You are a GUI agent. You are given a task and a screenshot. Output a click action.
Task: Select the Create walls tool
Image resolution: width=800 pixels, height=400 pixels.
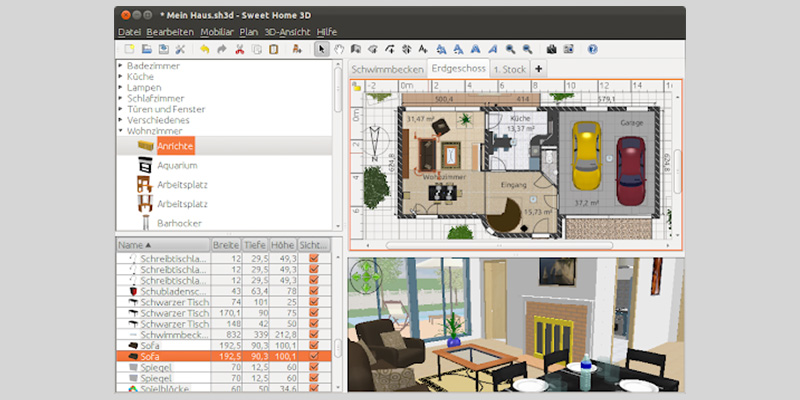coord(356,49)
